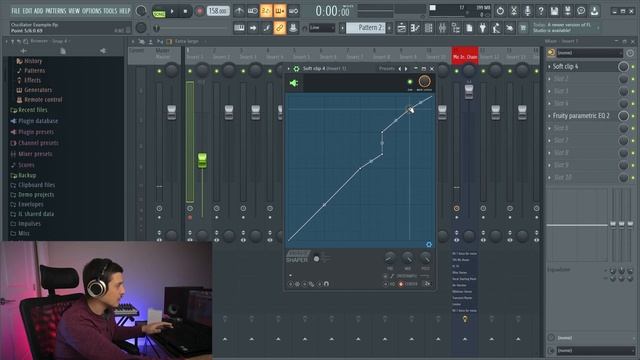Toggle the Wave Shaper ON LED

coord(410,82)
